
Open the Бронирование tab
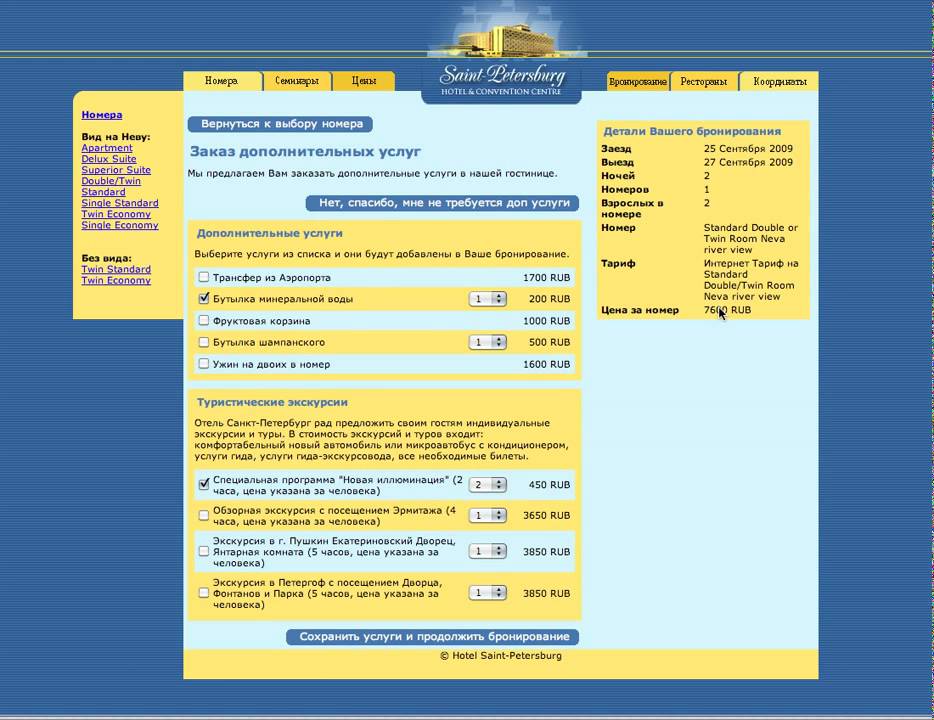(638, 82)
